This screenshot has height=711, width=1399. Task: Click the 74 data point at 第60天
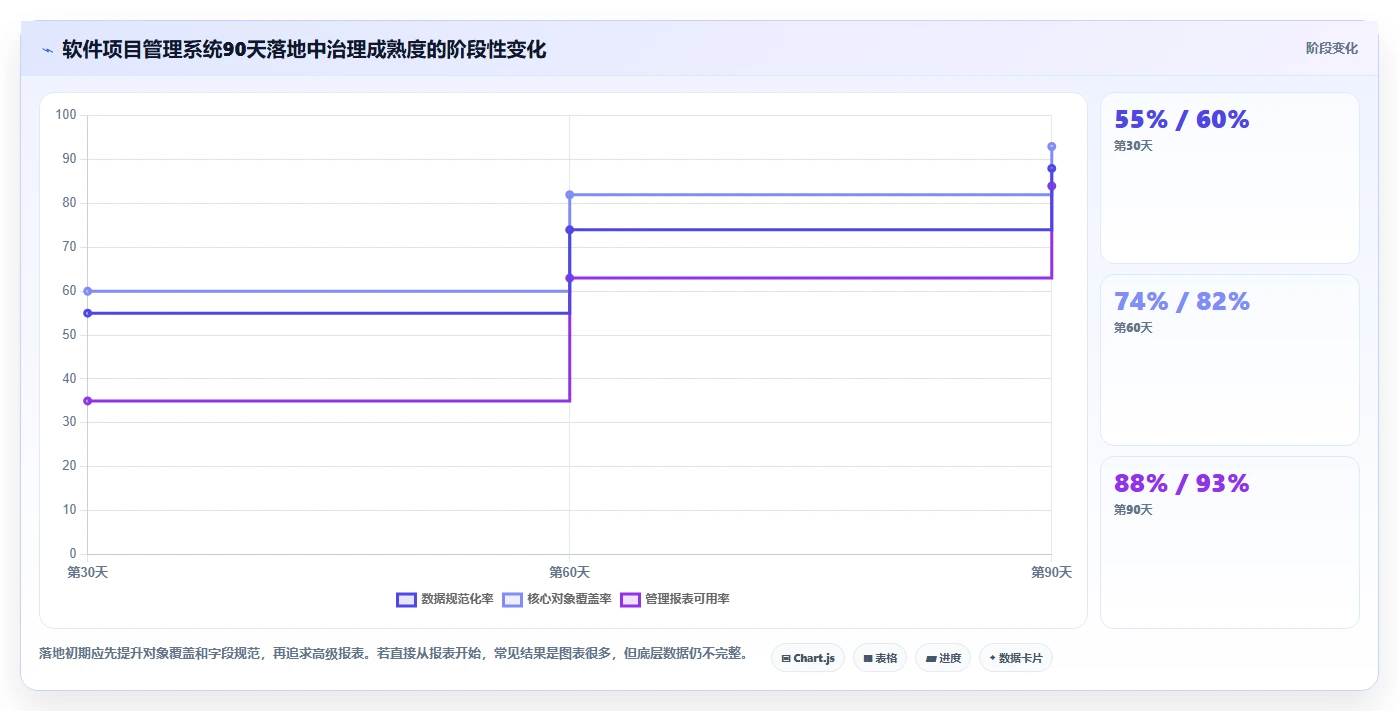coord(569,230)
